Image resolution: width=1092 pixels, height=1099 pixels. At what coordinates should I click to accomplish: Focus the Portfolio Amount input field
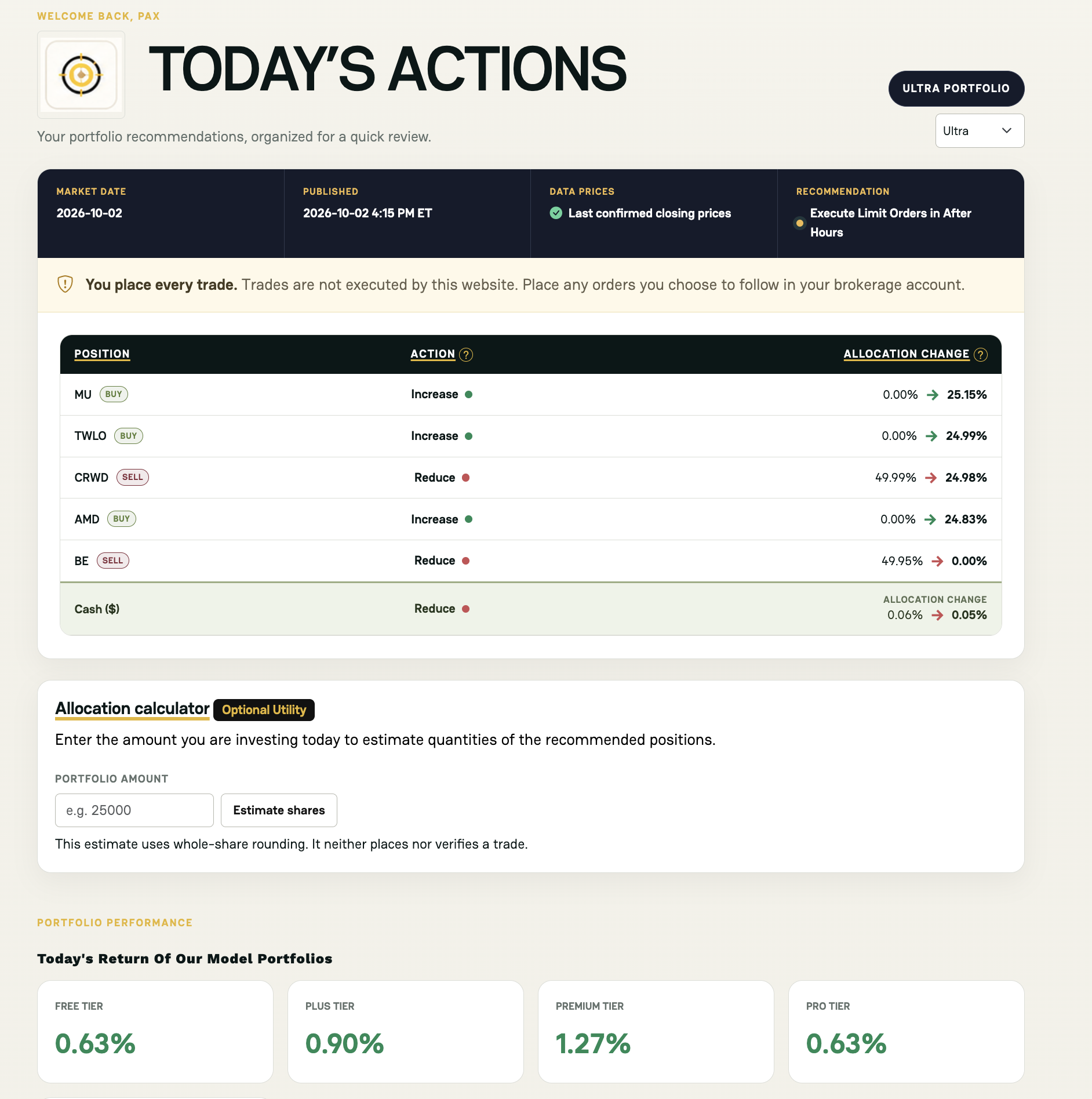(x=134, y=810)
